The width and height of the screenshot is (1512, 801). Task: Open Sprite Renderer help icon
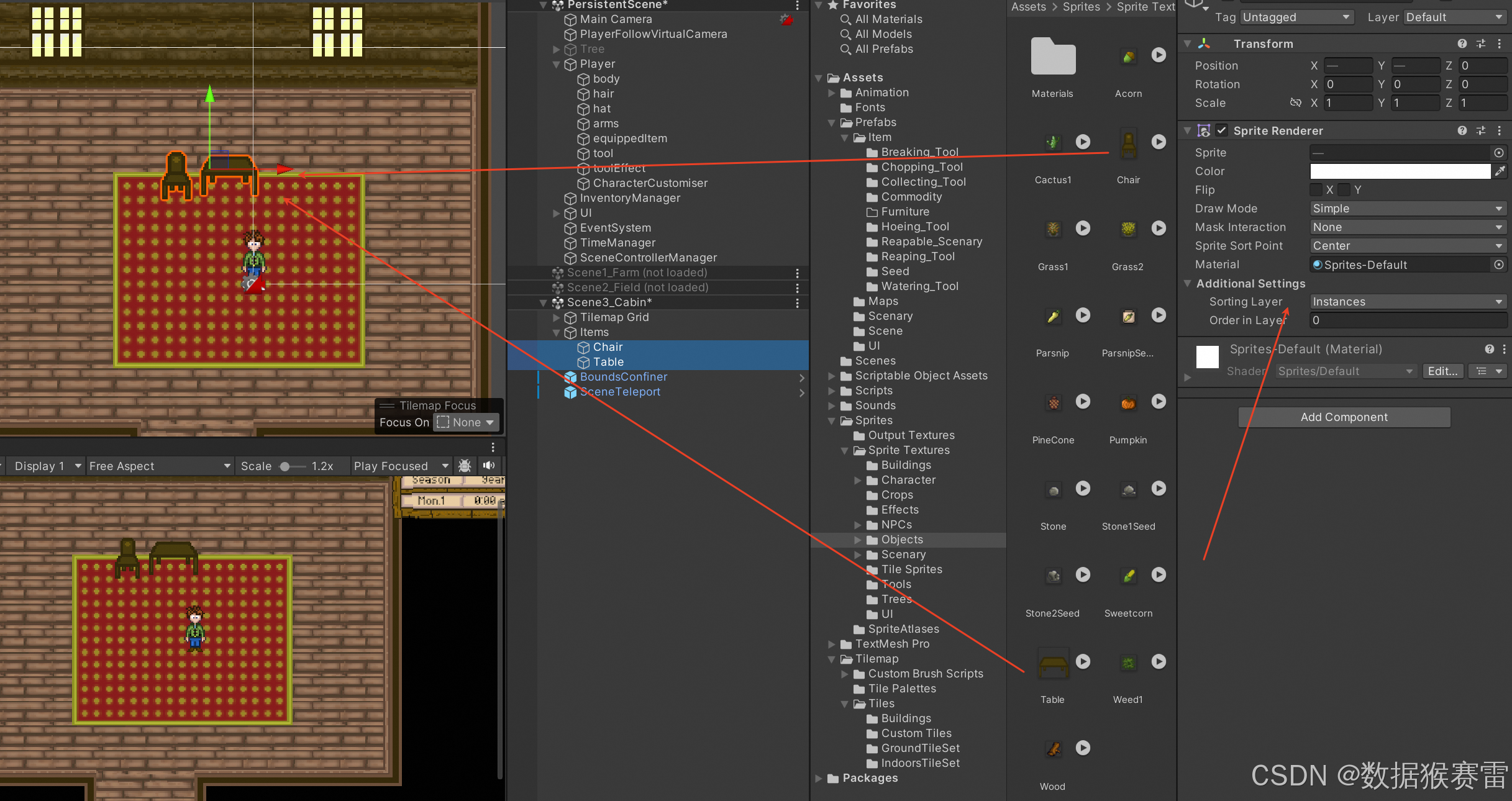click(x=1462, y=130)
